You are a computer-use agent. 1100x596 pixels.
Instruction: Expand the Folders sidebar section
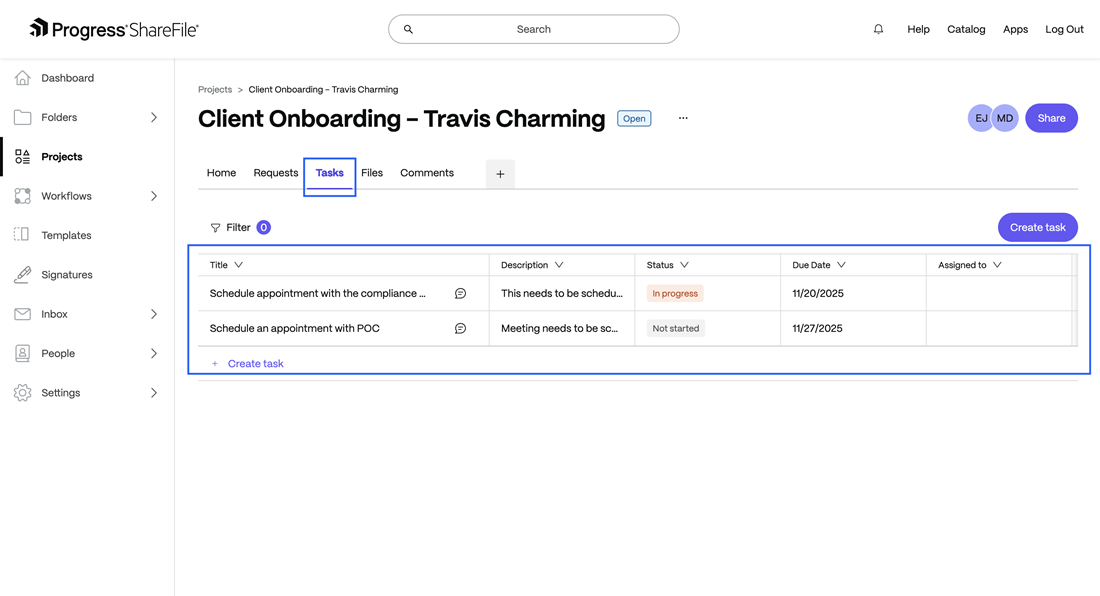coord(154,117)
